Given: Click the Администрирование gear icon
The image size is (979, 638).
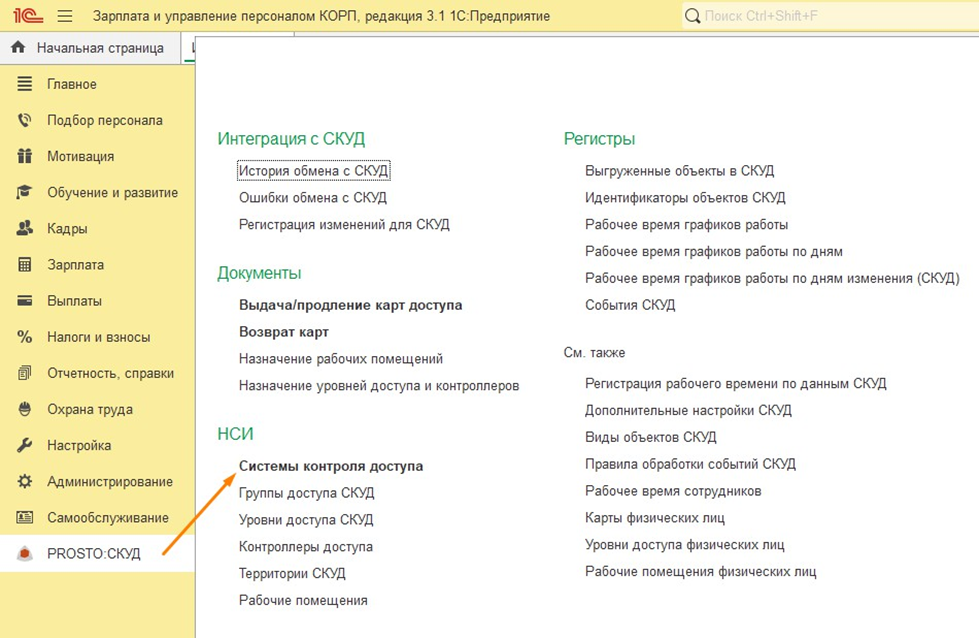Looking at the screenshot, I should click(x=24, y=481).
